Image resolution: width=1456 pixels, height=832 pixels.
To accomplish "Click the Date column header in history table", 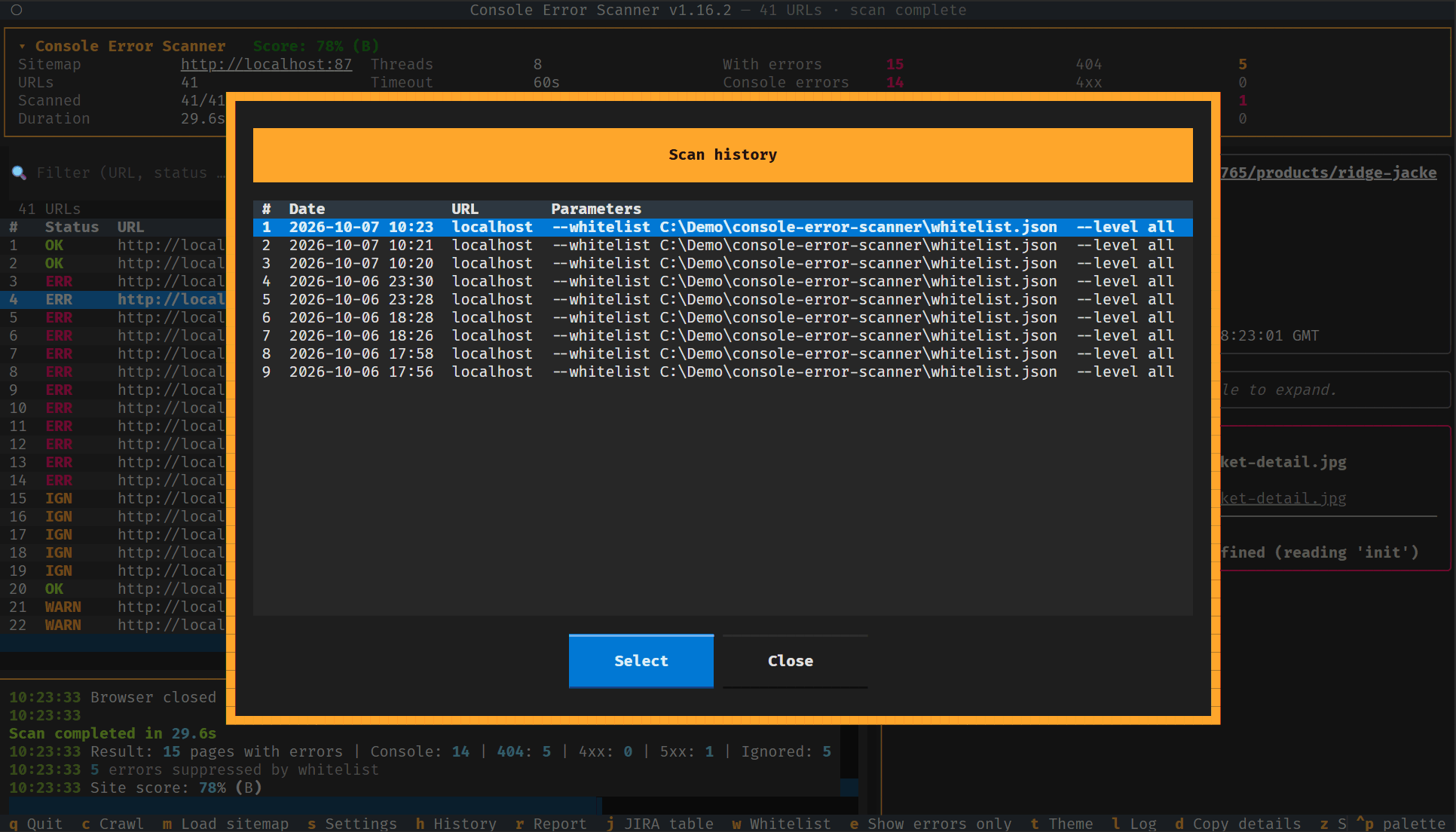I will tap(307, 209).
